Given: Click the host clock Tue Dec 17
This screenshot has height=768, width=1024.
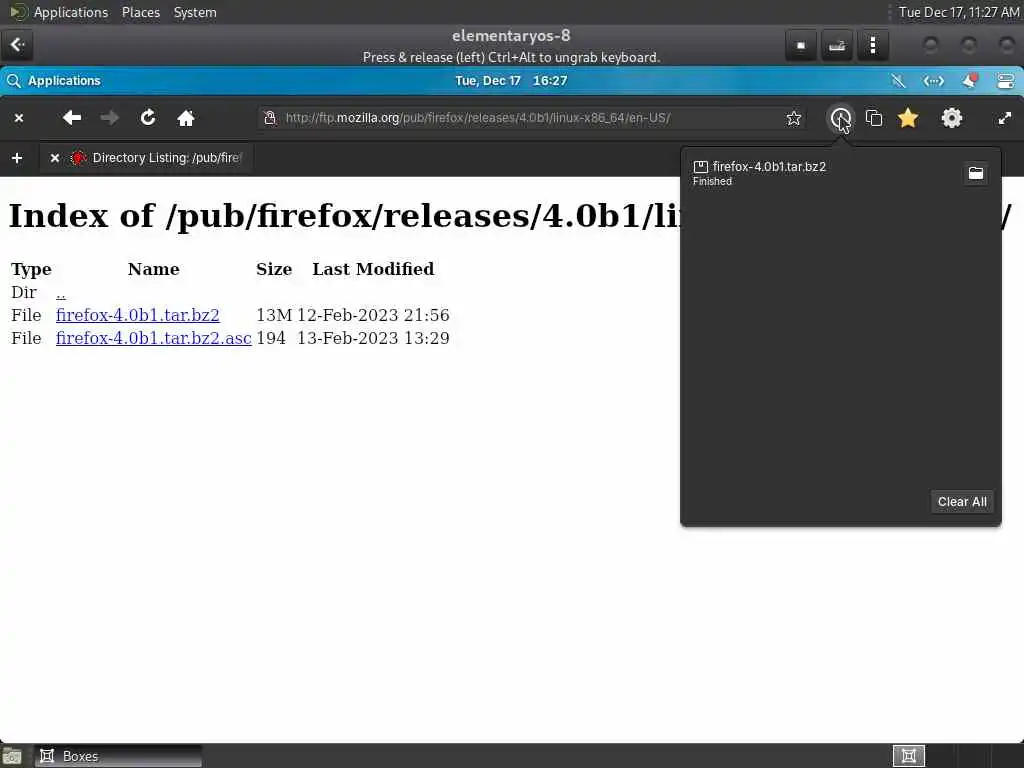Looking at the screenshot, I should (x=959, y=12).
